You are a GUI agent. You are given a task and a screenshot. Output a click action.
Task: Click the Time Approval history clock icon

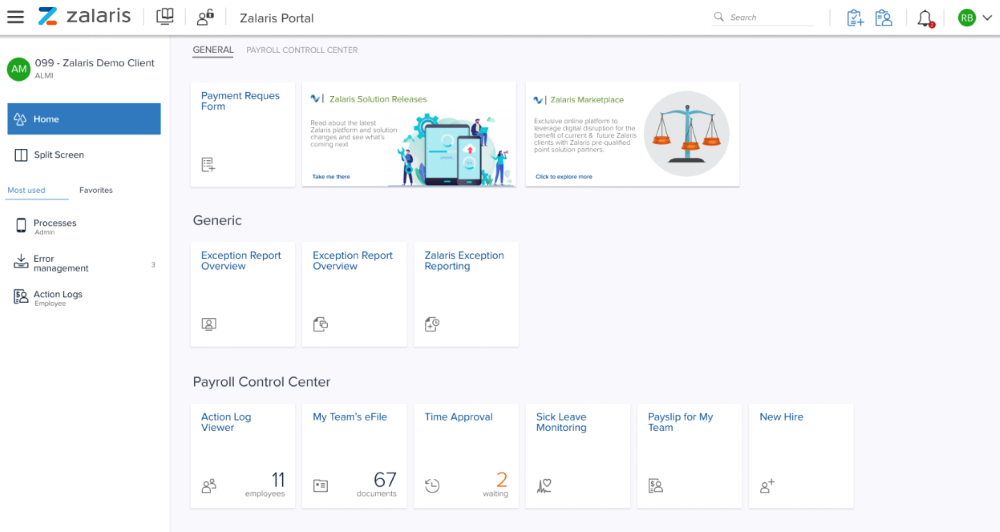432,486
